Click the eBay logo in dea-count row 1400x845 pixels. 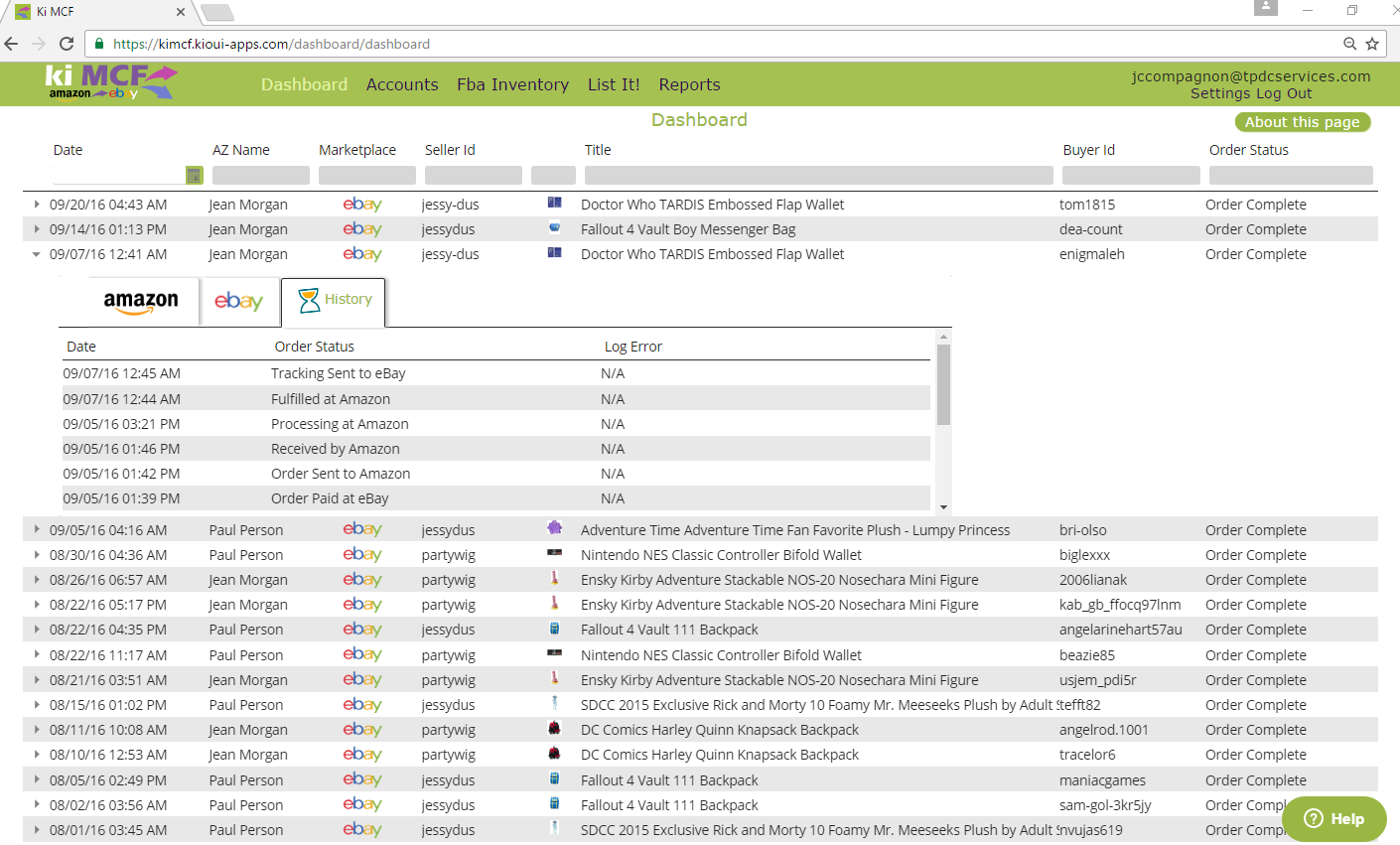click(362, 229)
